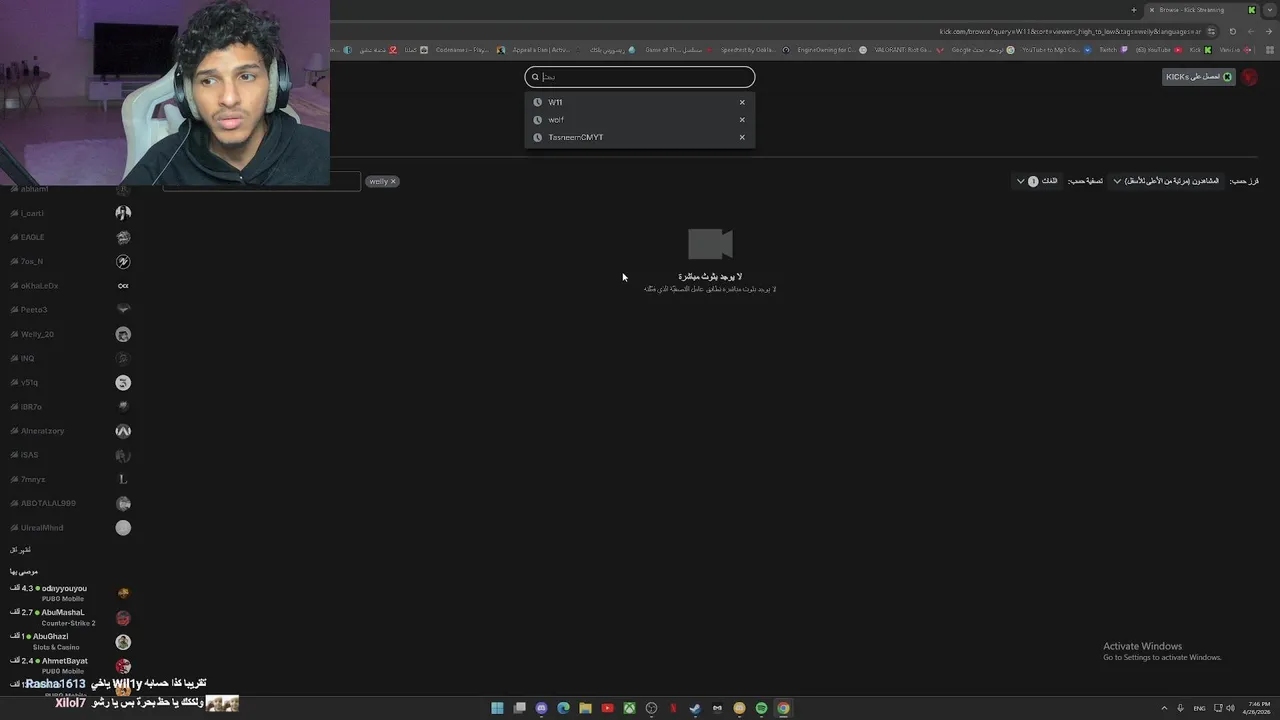Image resolution: width=1280 pixels, height=720 pixels.
Task: Click 7os_N channel avatar
Action: [123, 262]
